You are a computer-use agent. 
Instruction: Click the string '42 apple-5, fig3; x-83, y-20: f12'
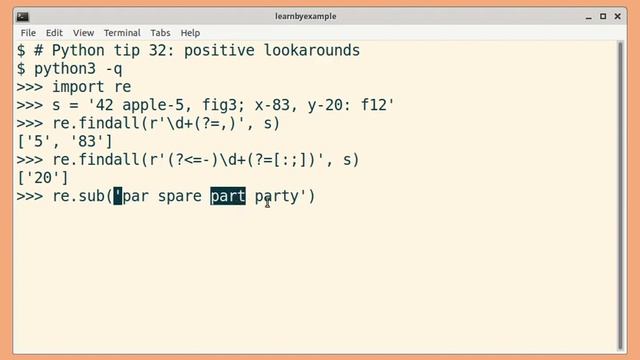(x=241, y=105)
